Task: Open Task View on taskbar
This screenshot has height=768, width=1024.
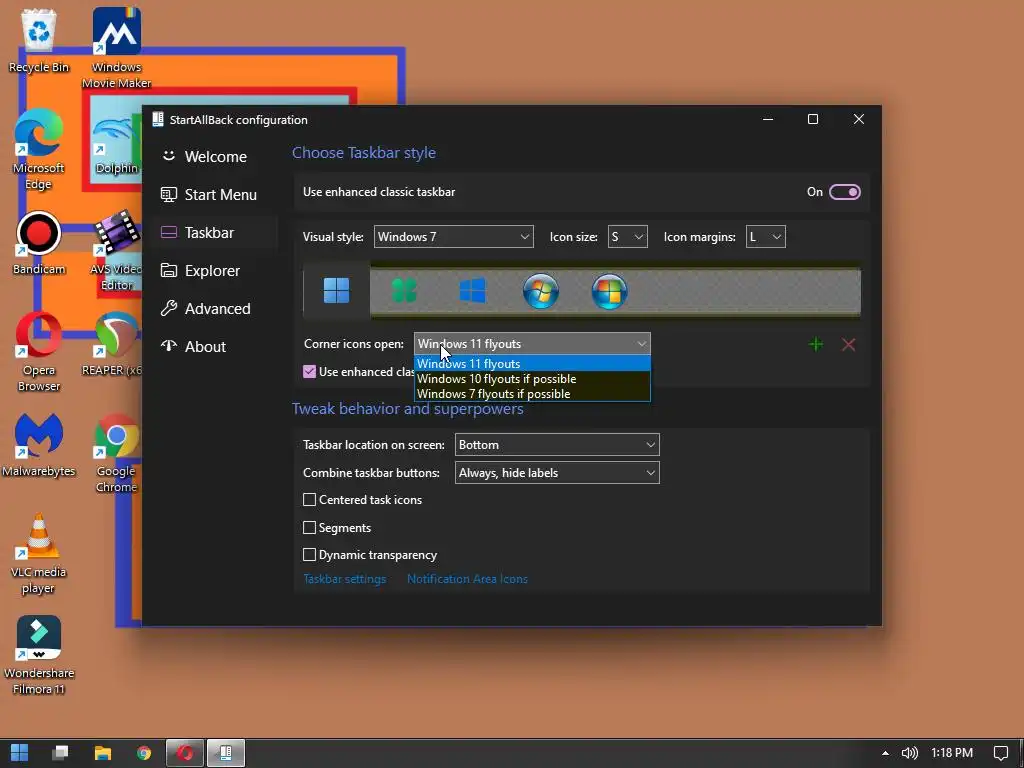Action: tap(61, 753)
